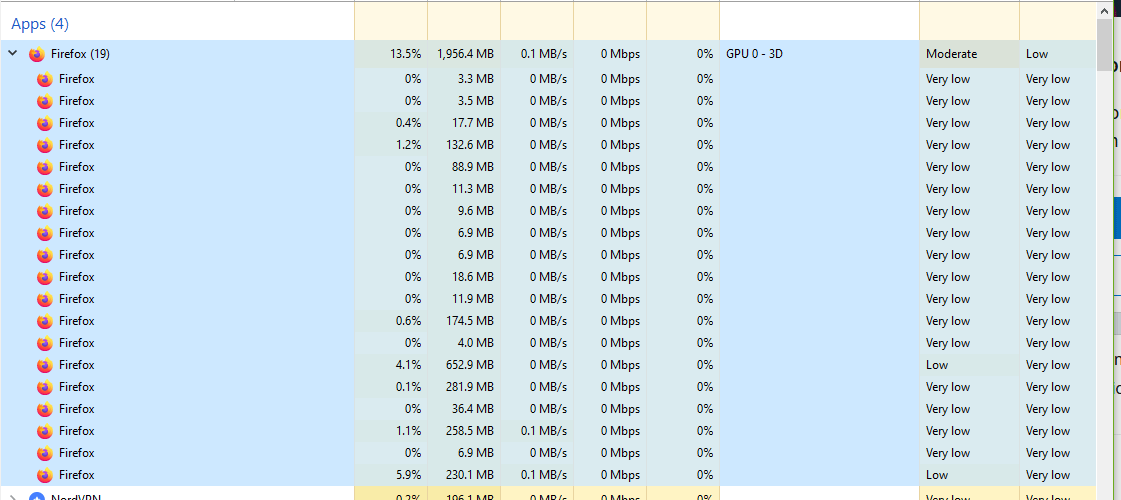Click the Firefox icon in the 230.1 MB row
This screenshot has height=500, width=1121.
[x=45, y=476]
